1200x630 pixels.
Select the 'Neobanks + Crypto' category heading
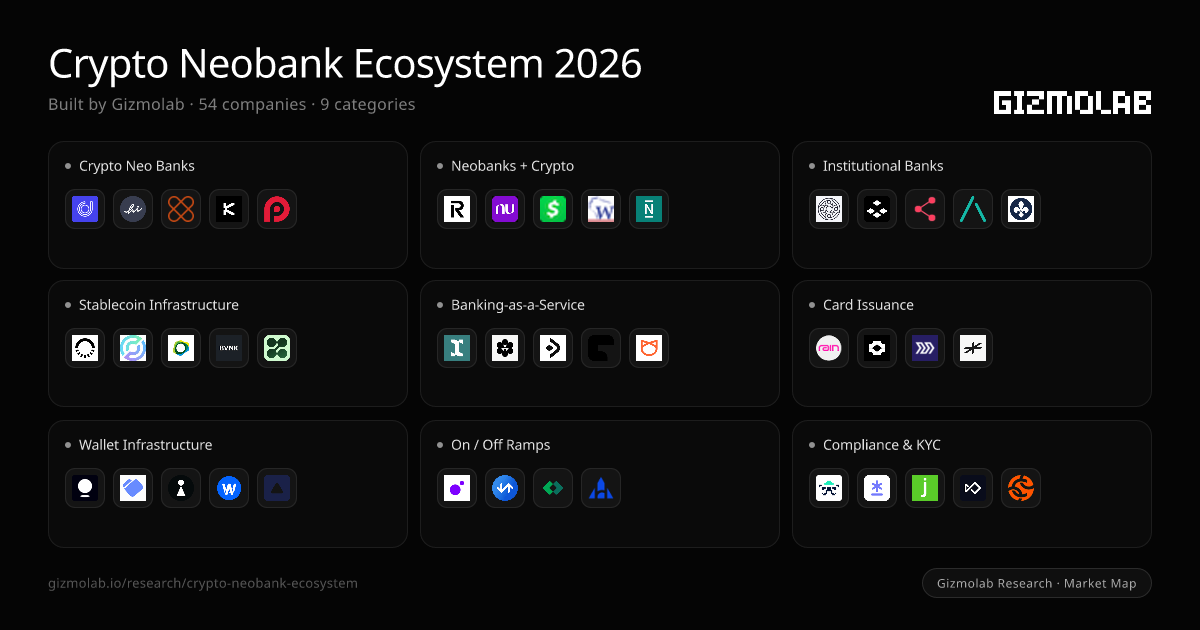coord(512,166)
